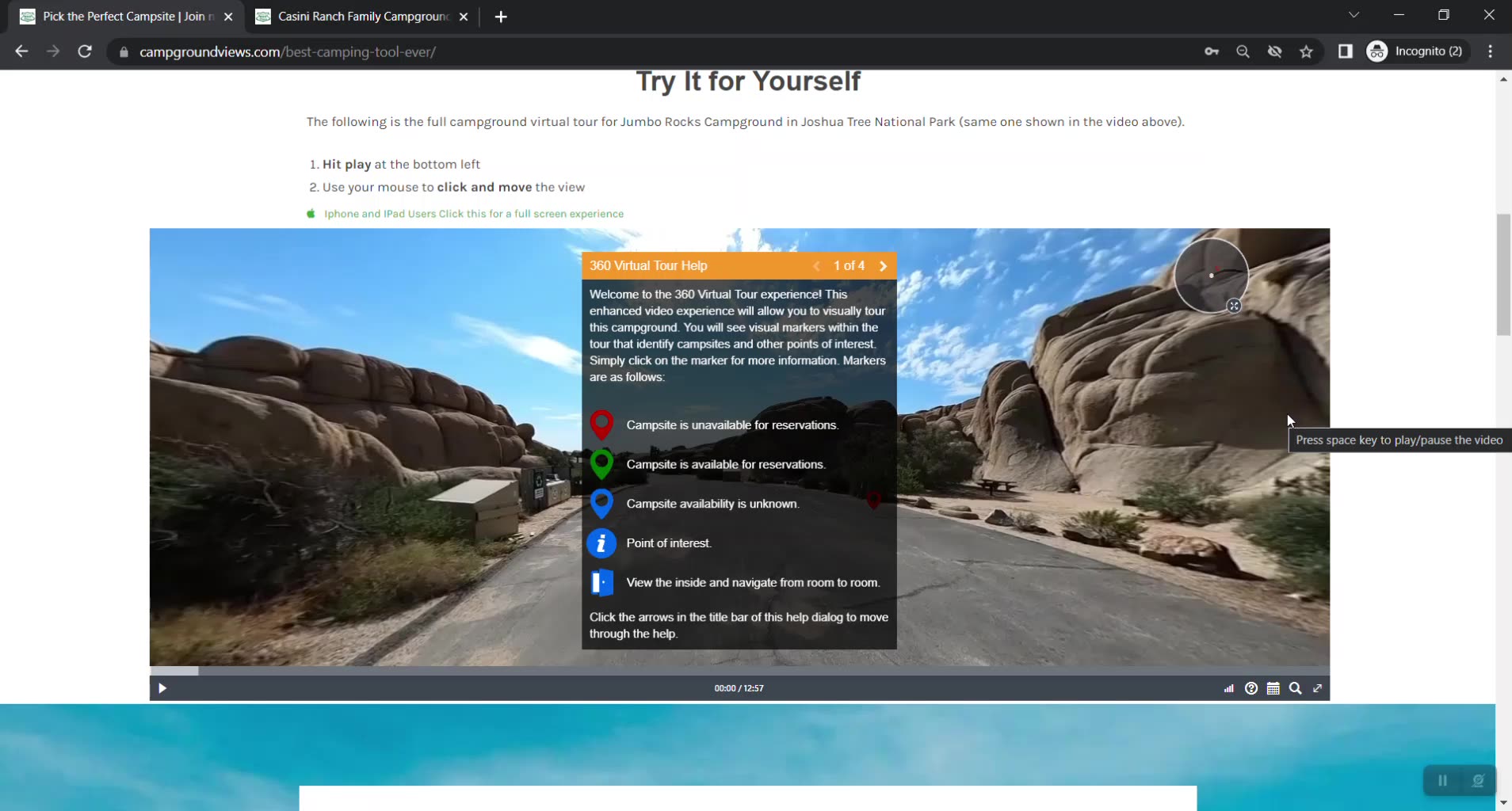The height and width of the screenshot is (811, 1512).
Task: Close the Casini Ranch tab
Action: [x=464, y=17]
